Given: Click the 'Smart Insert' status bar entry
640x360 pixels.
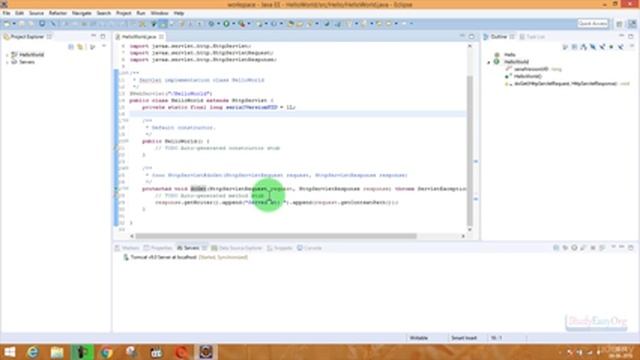Looking at the screenshot, I should point(464,338).
